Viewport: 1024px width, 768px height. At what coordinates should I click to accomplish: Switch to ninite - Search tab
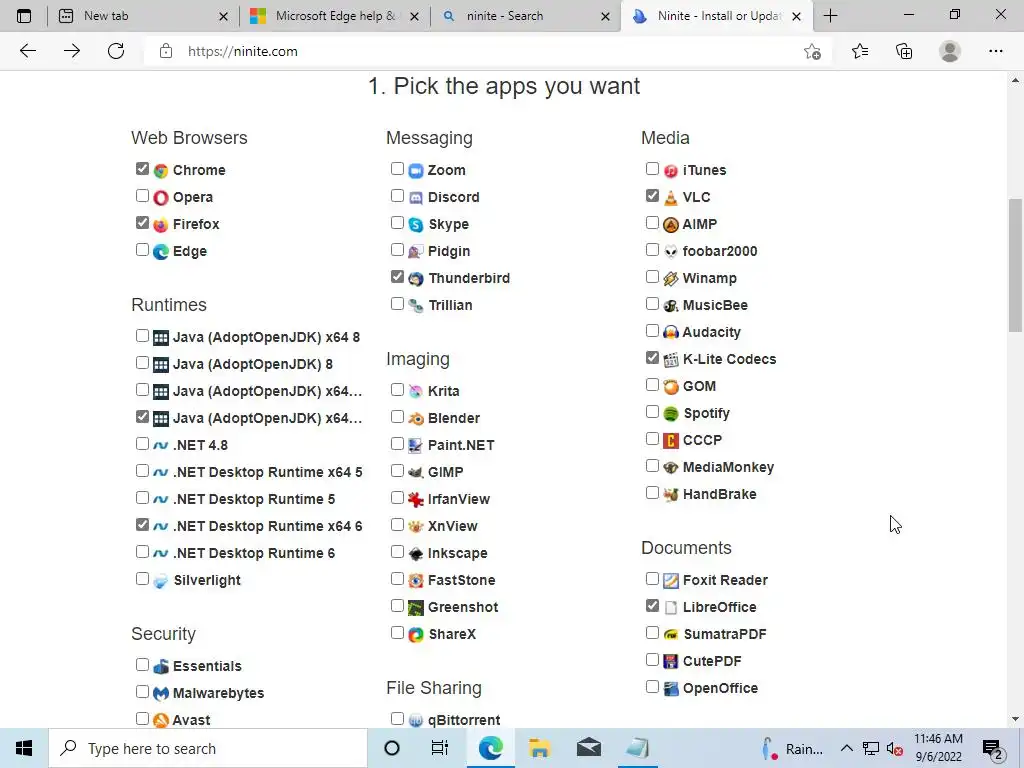coord(526,16)
